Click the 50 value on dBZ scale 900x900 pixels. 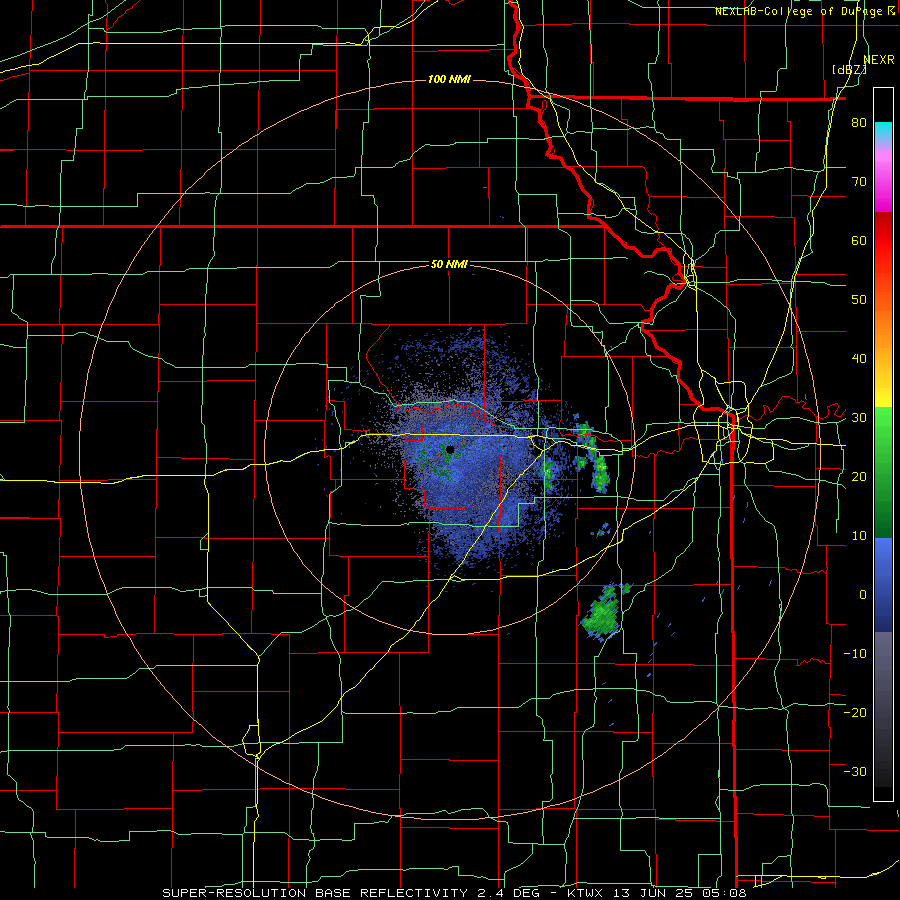(x=859, y=300)
